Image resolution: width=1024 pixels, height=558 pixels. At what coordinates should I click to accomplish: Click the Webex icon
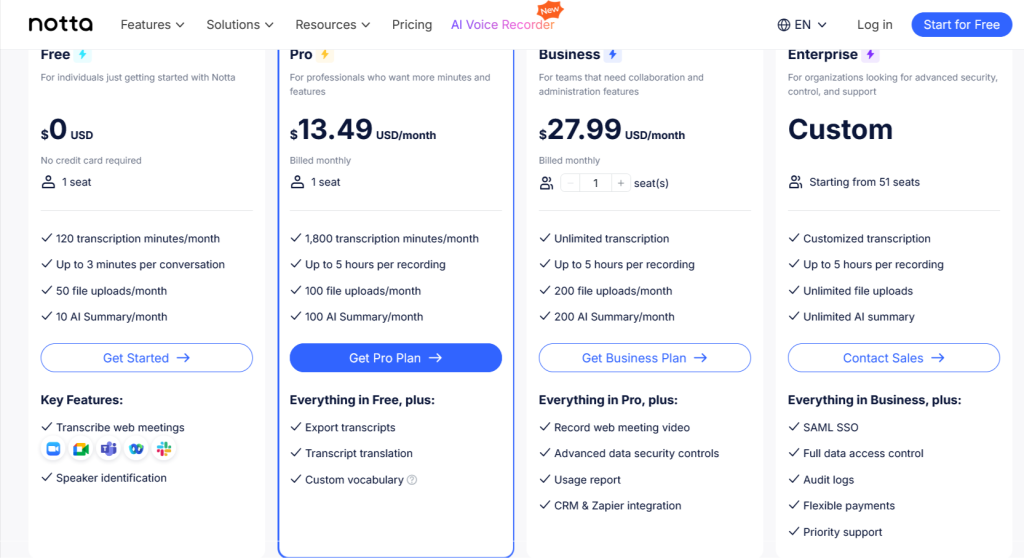pos(136,449)
